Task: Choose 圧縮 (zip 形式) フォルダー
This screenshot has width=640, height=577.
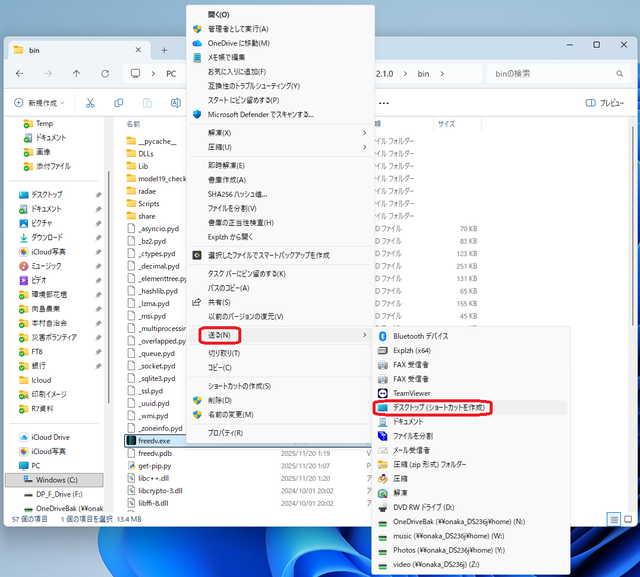Action: pos(471,464)
